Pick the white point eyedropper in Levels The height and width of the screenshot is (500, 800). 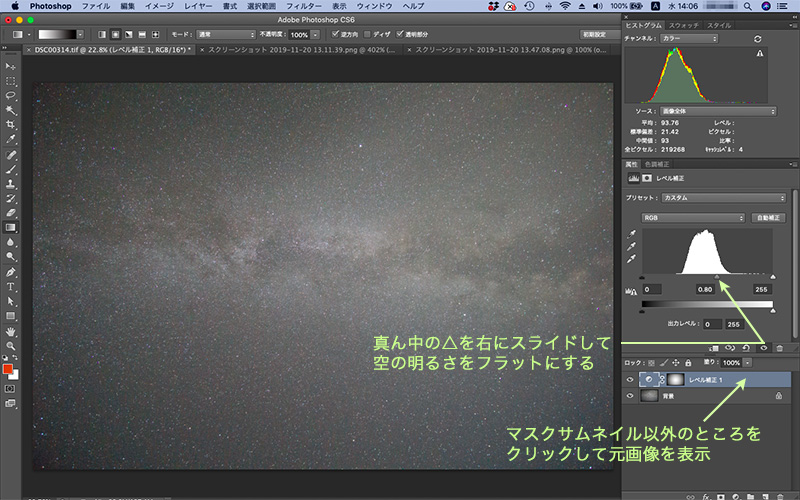point(632,259)
